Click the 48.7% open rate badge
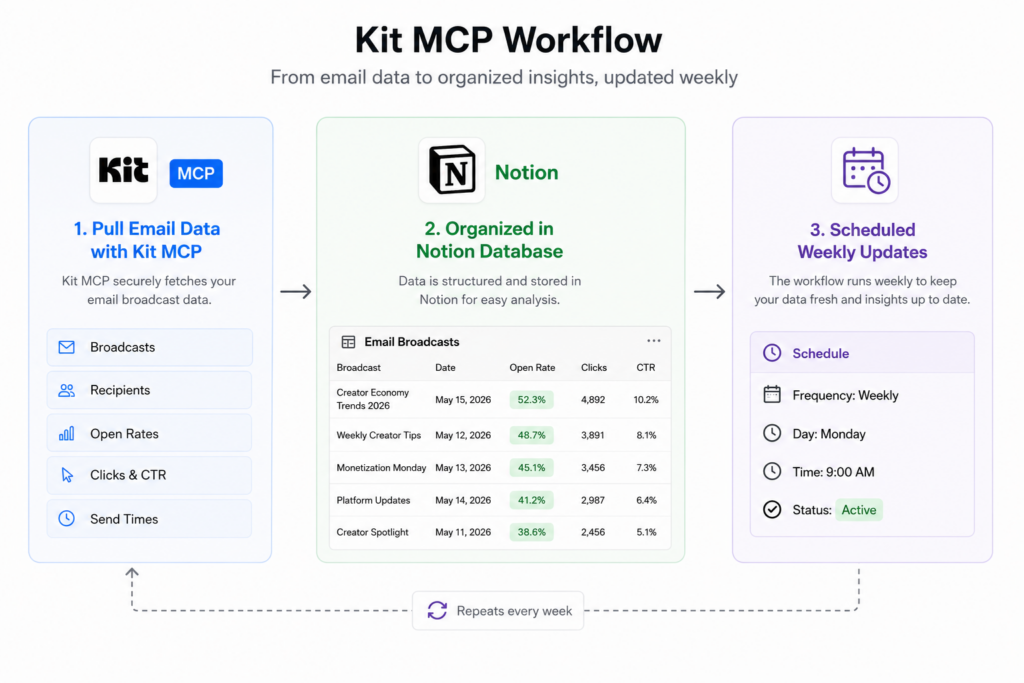 click(x=532, y=435)
